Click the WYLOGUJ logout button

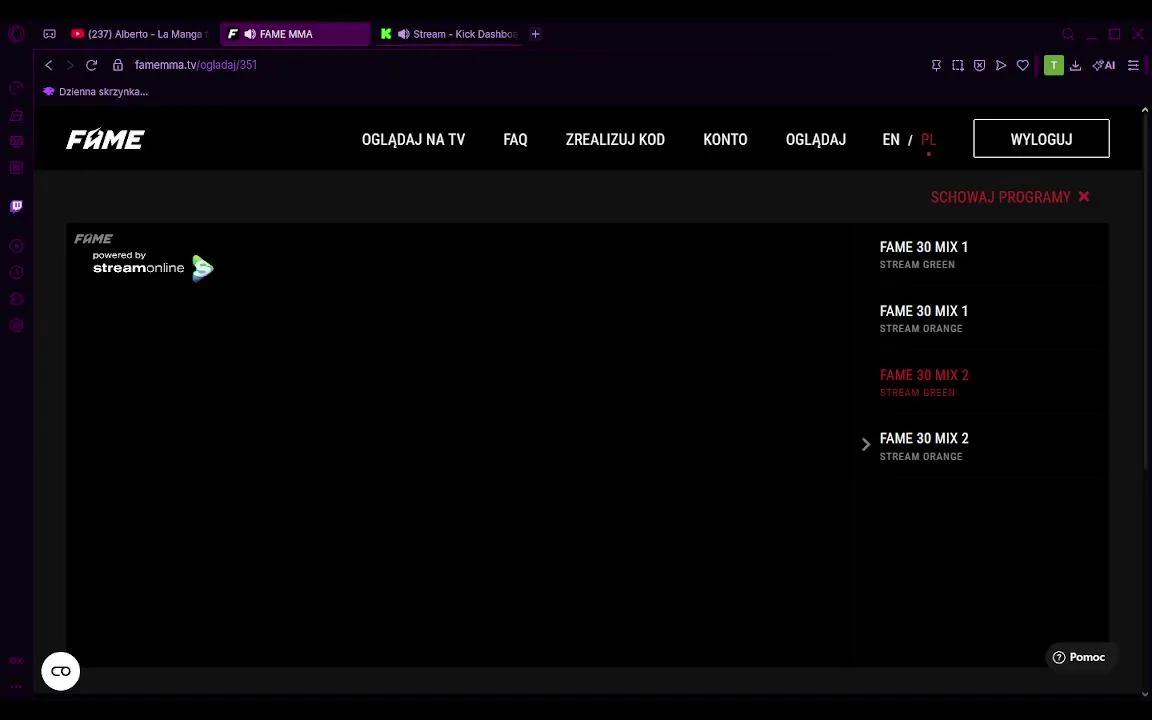click(1041, 138)
